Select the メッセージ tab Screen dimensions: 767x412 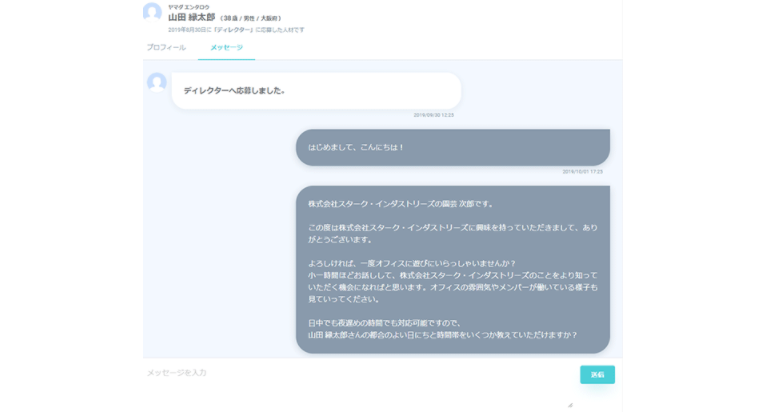[226, 47]
